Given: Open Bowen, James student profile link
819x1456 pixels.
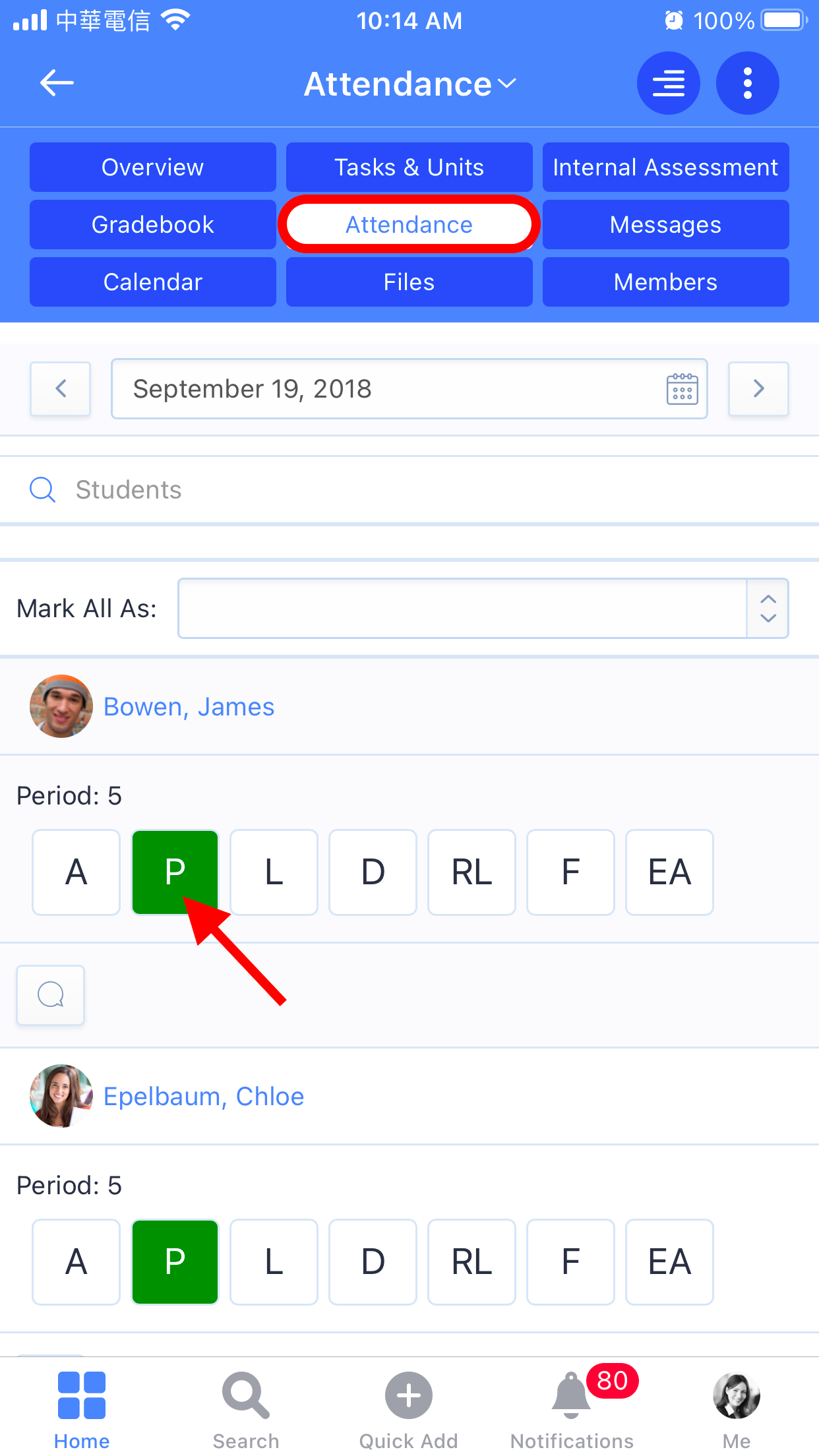Looking at the screenshot, I should (189, 707).
